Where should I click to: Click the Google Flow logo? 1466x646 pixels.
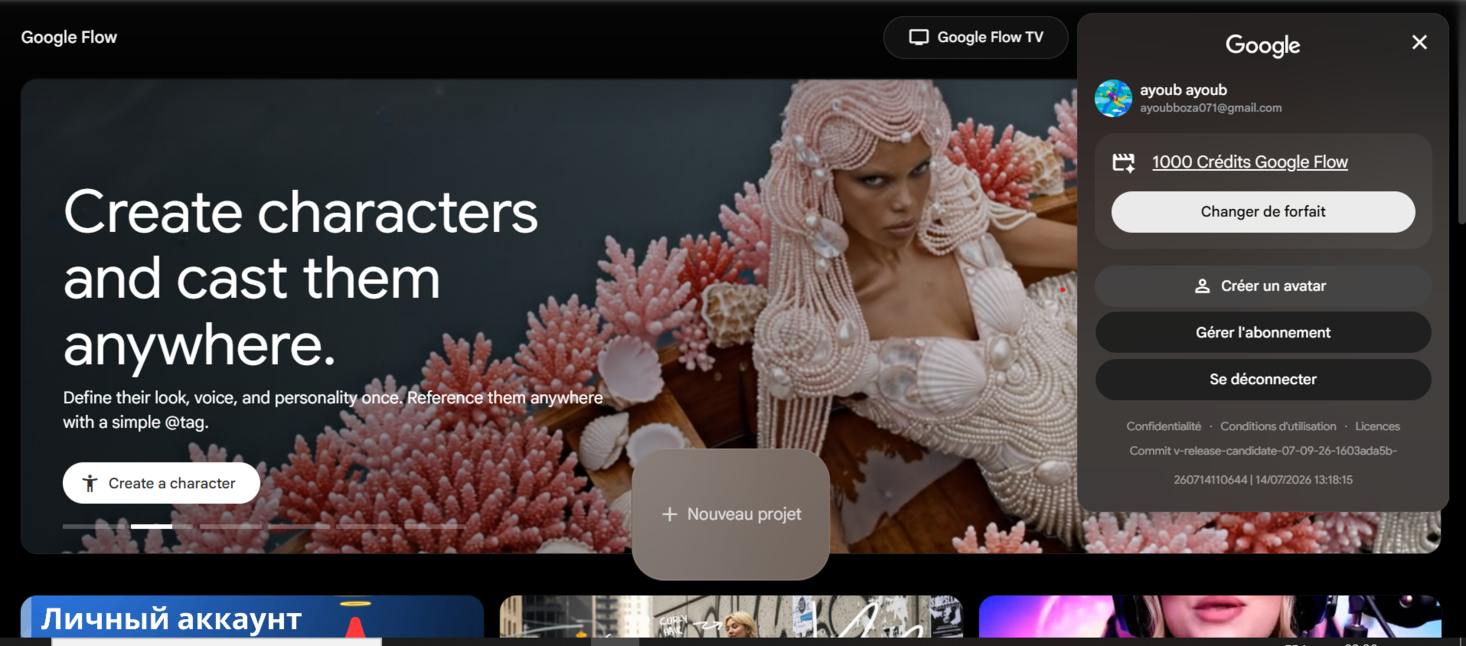(69, 37)
